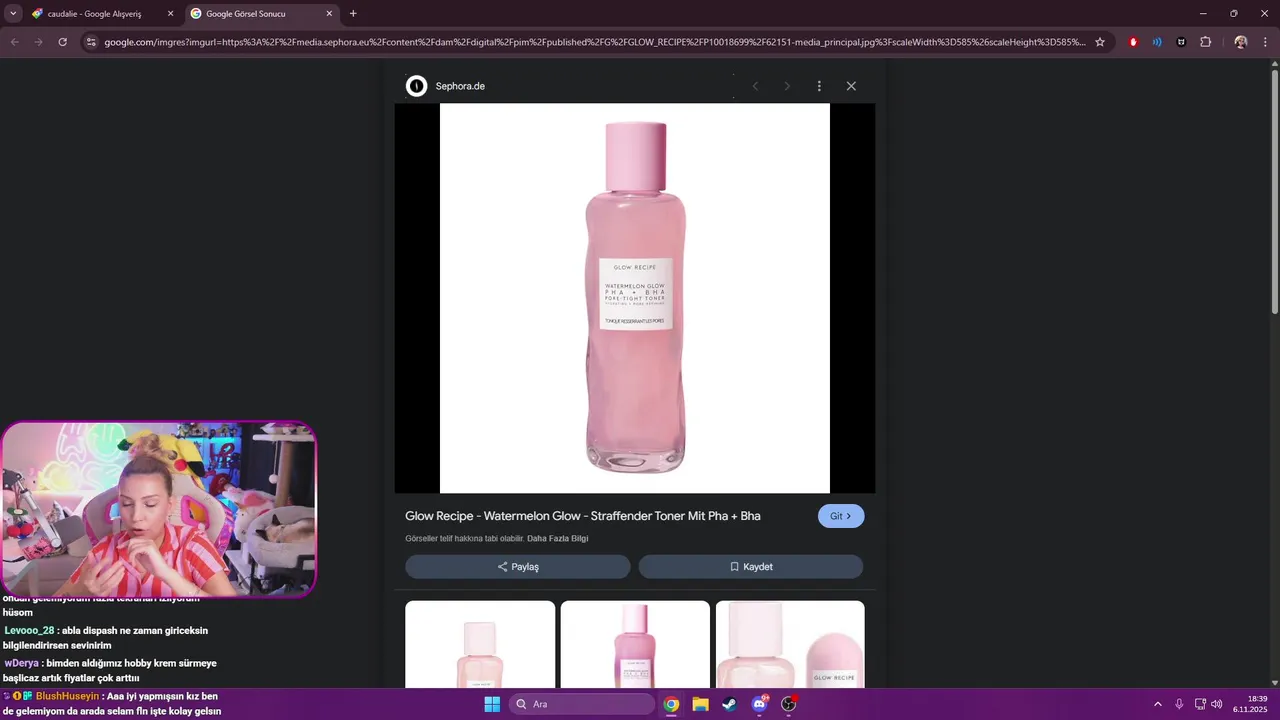Open the Glow Recipe Watermelon Glow title link
This screenshot has width=1280, height=720.
tap(583, 516)
